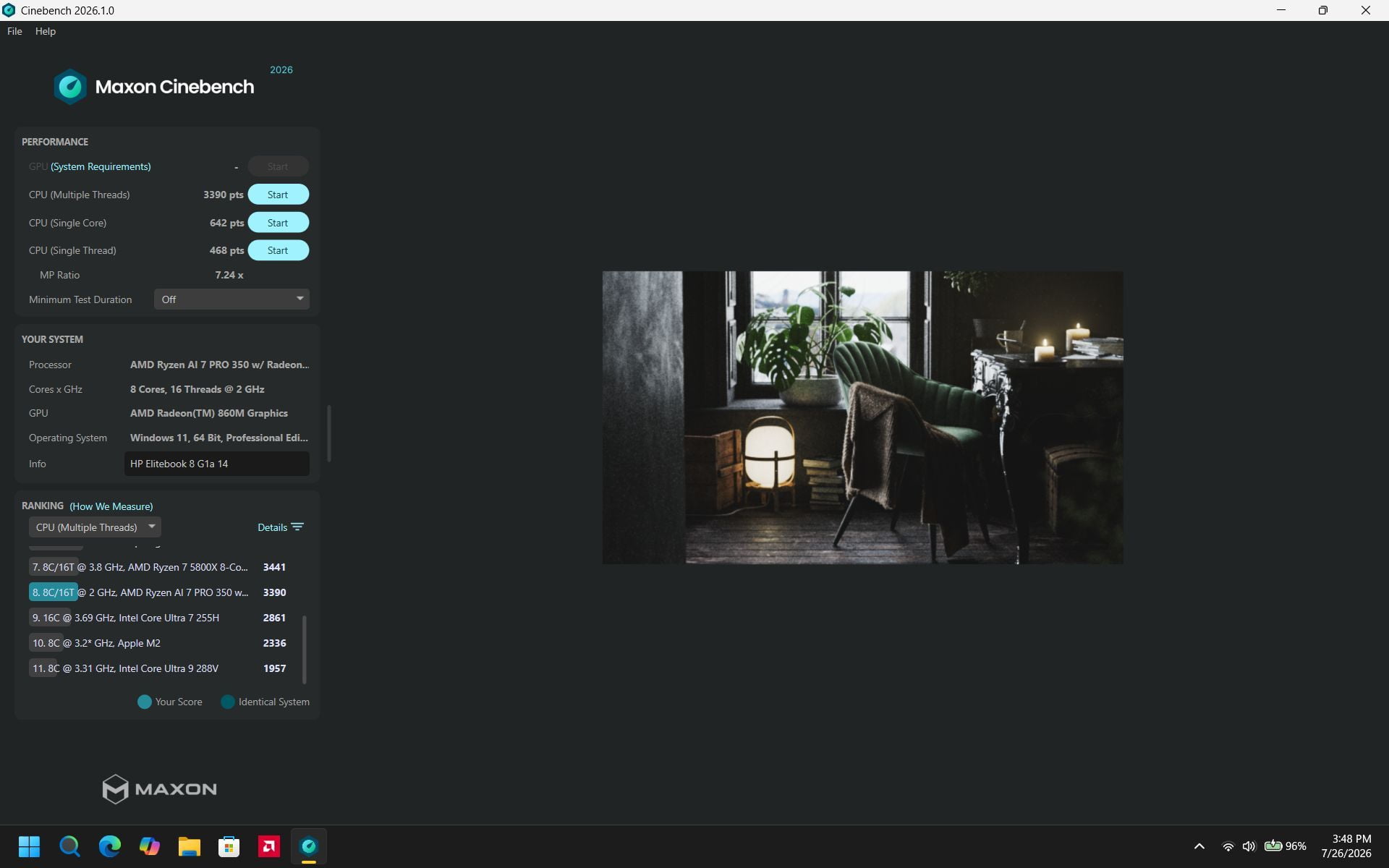Click the Maxon Cinebench logo icon

coord(70,87)
